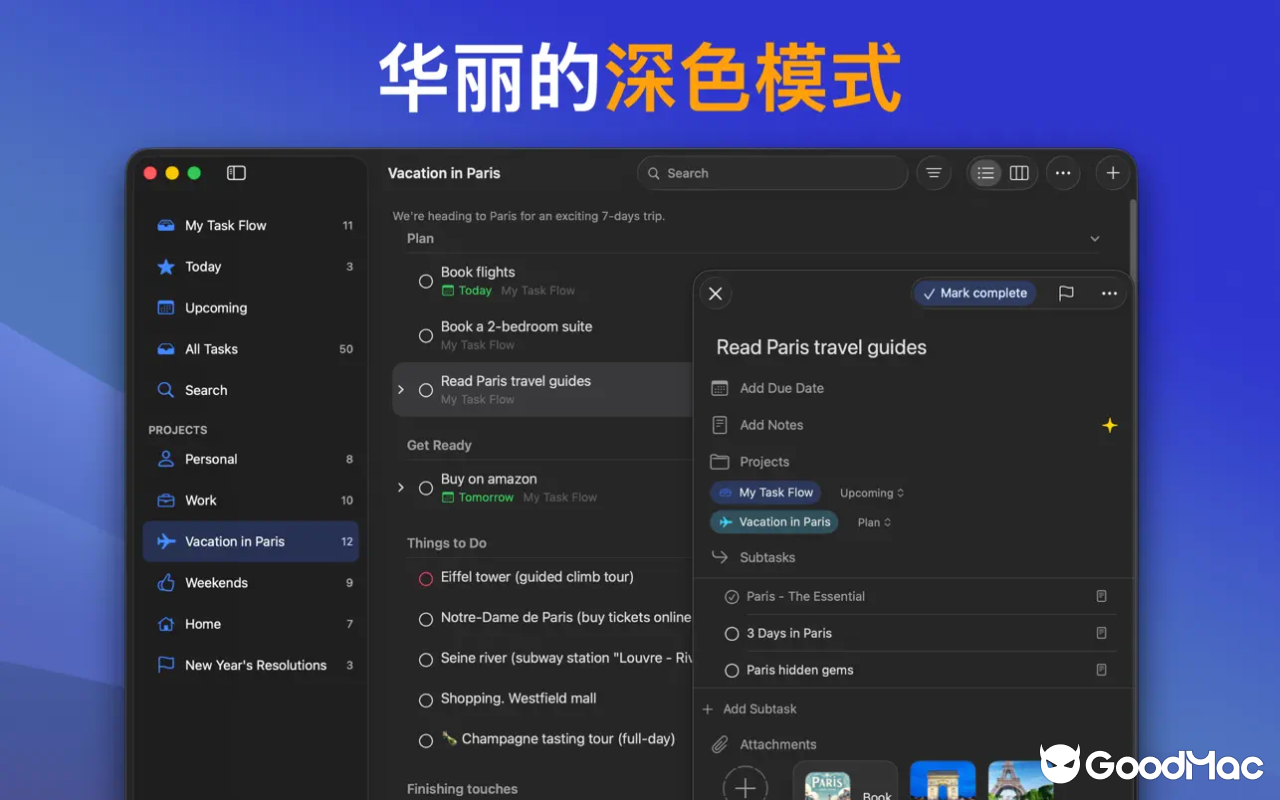The image size is (1280, 800).
Task: Open All Tasks in sidebar
Action: coord(251,349)
